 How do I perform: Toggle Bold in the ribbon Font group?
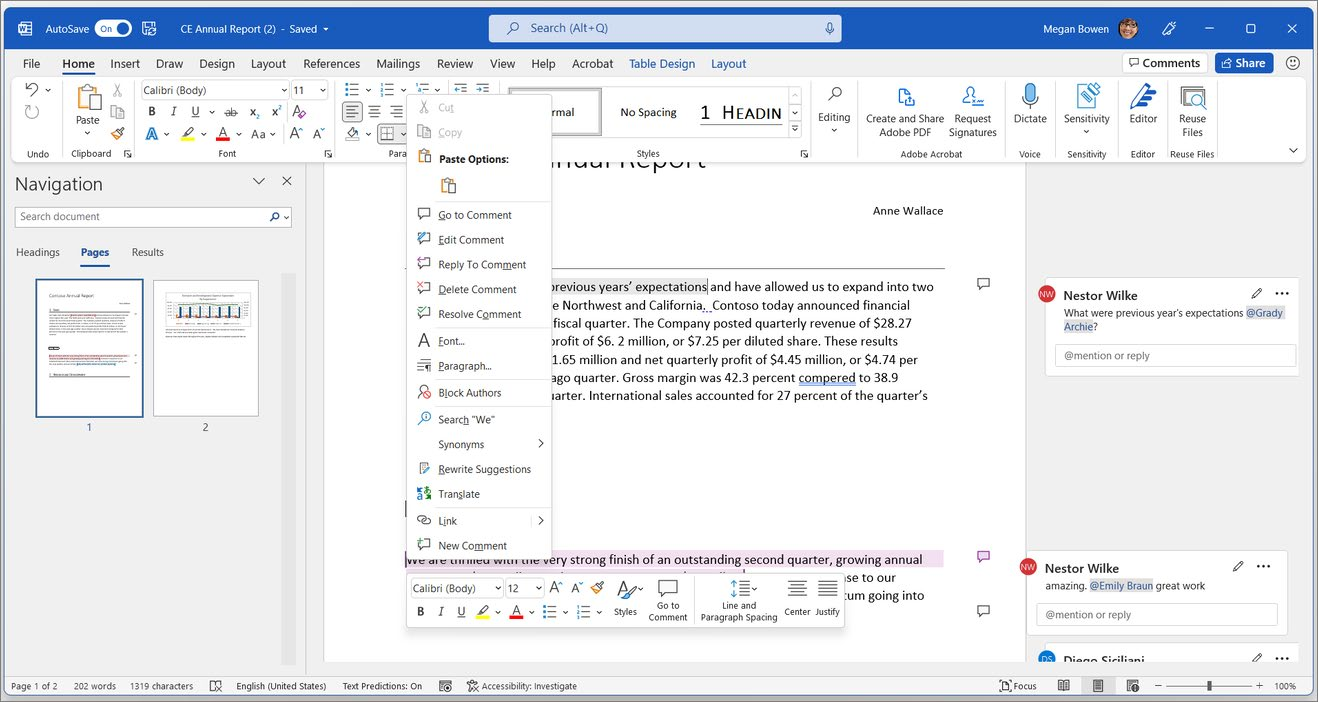coord(152,112)
